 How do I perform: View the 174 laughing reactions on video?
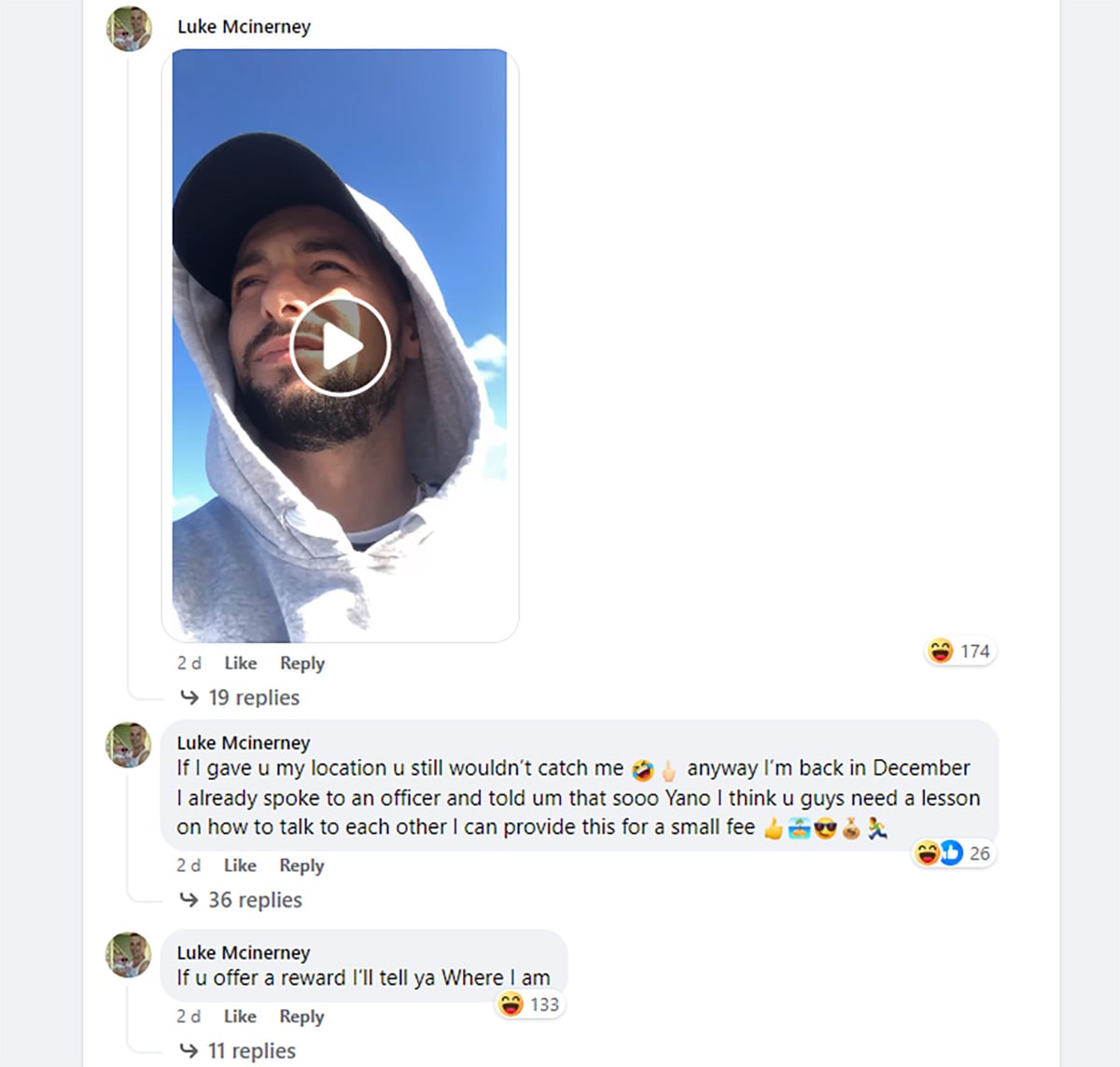[960, 651]
